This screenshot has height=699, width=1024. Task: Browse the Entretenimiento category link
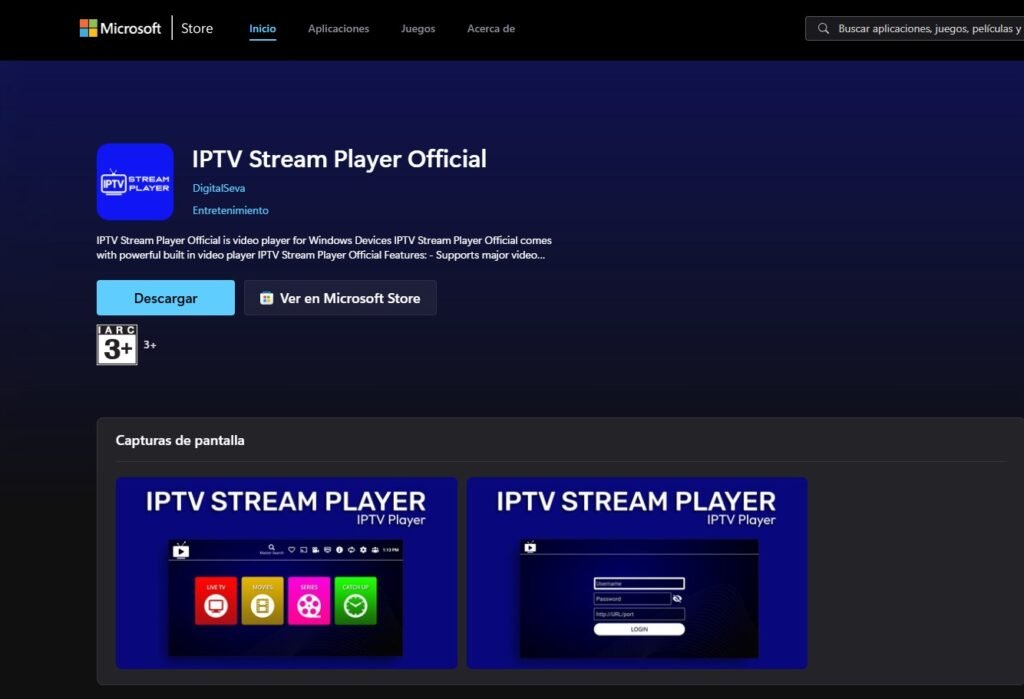coord(230,210)
